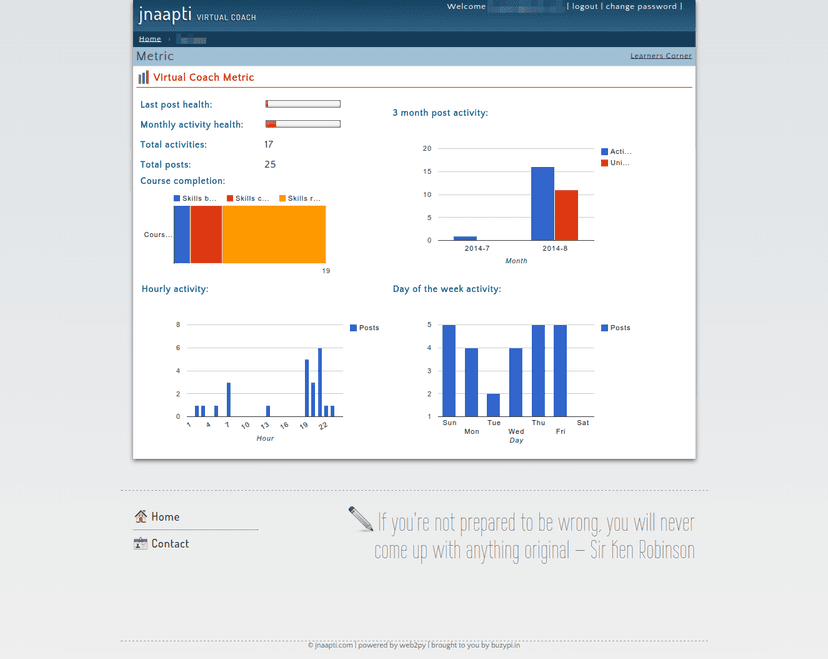Open Contact in the footer menu
Screen dimensions: 828x659
click(x=170, y=543)
